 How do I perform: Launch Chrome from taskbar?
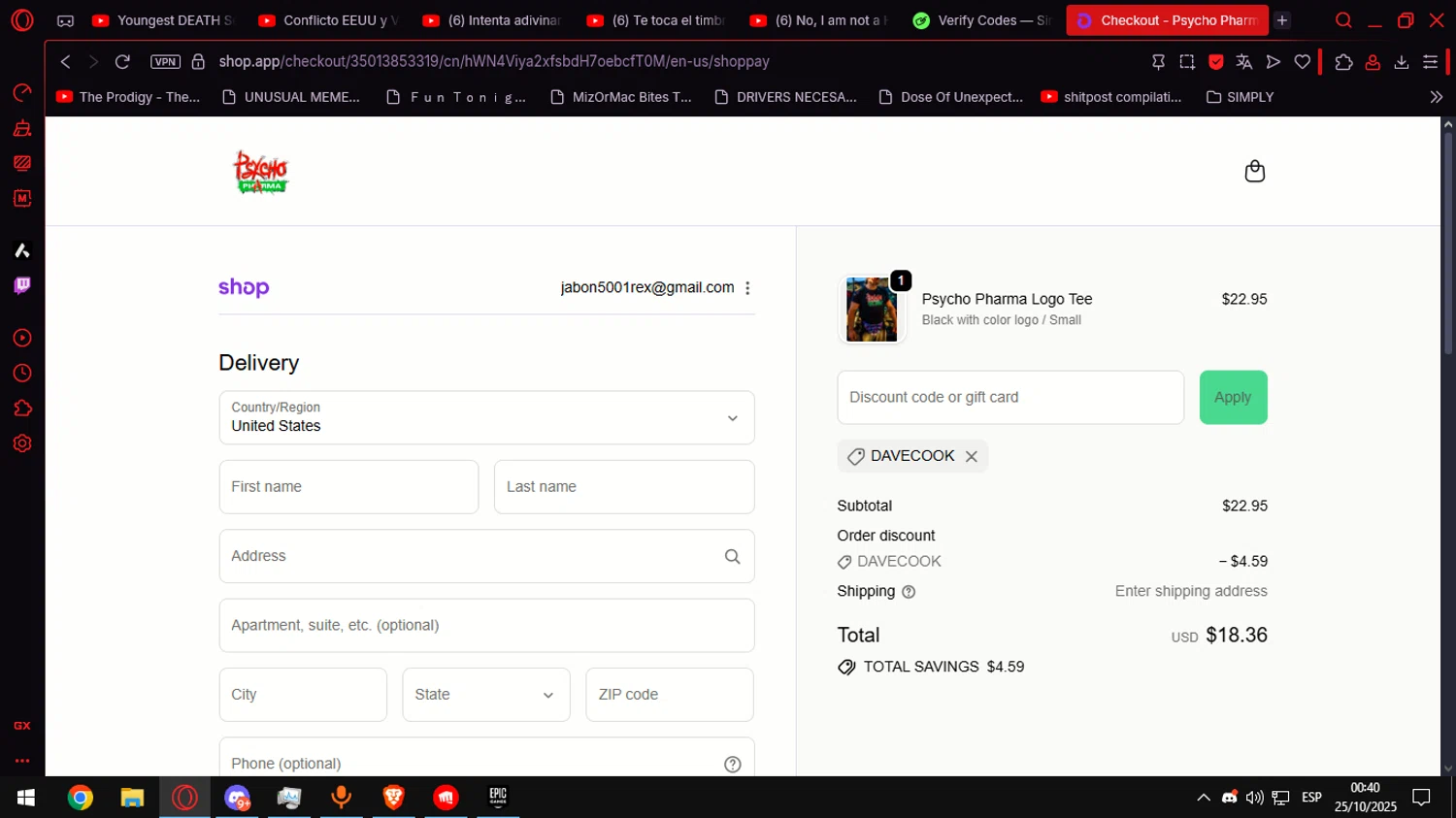[81, 798]
